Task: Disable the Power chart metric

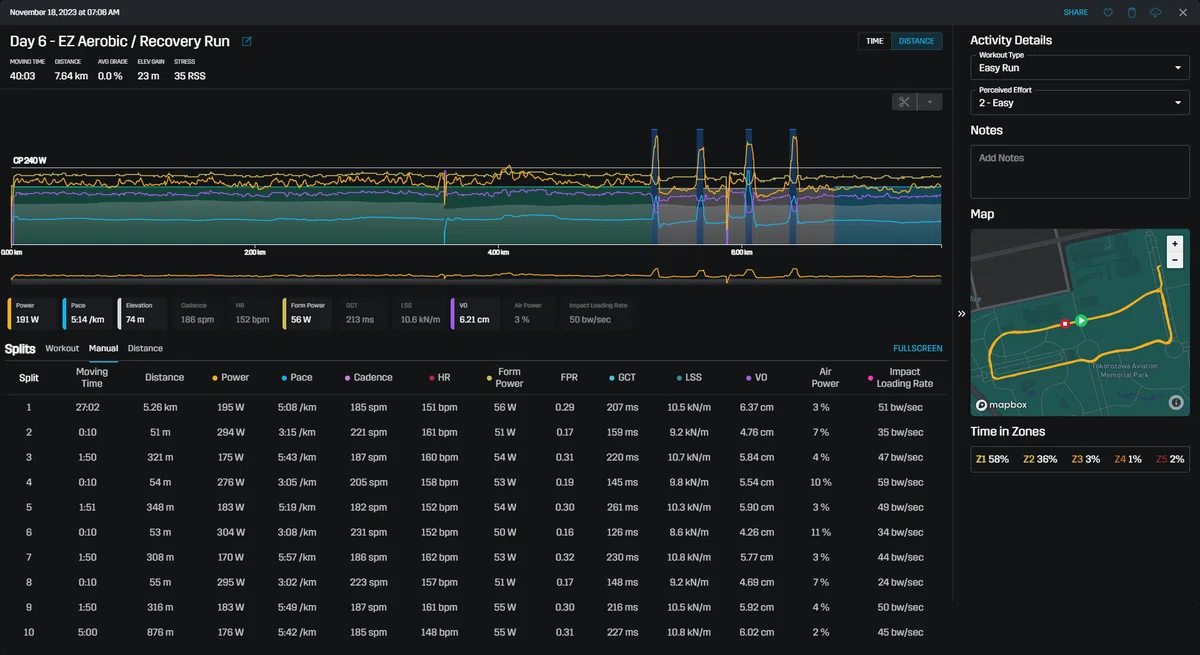Action: (x=33, y=314)
